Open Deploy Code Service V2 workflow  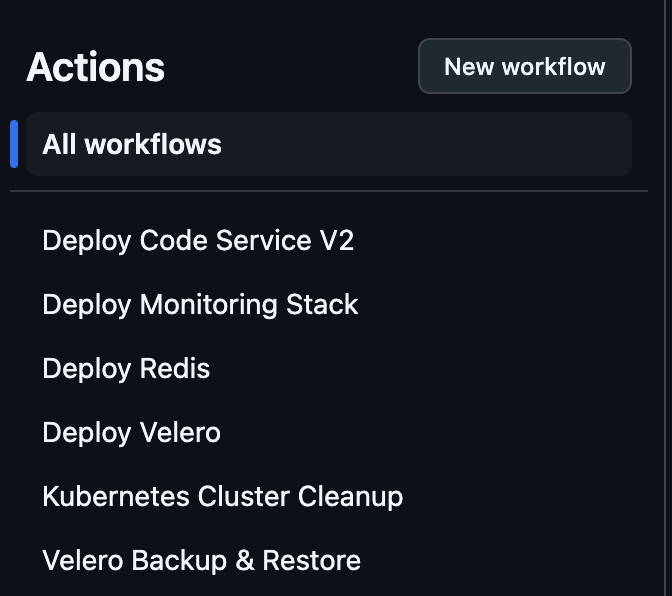pyautogui.click(x=198, y=240)
